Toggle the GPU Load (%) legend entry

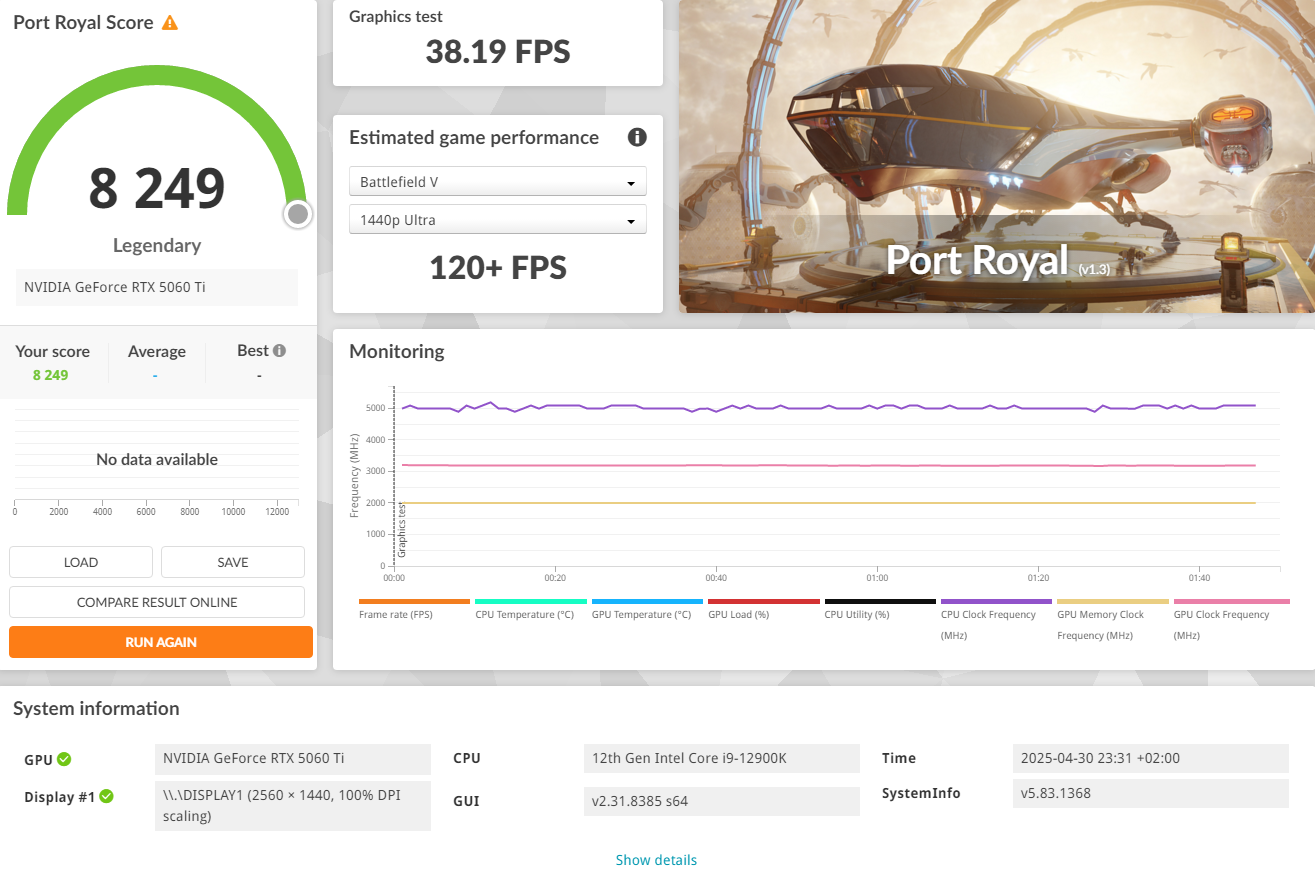pyautogui.click(x=763, y=609)
